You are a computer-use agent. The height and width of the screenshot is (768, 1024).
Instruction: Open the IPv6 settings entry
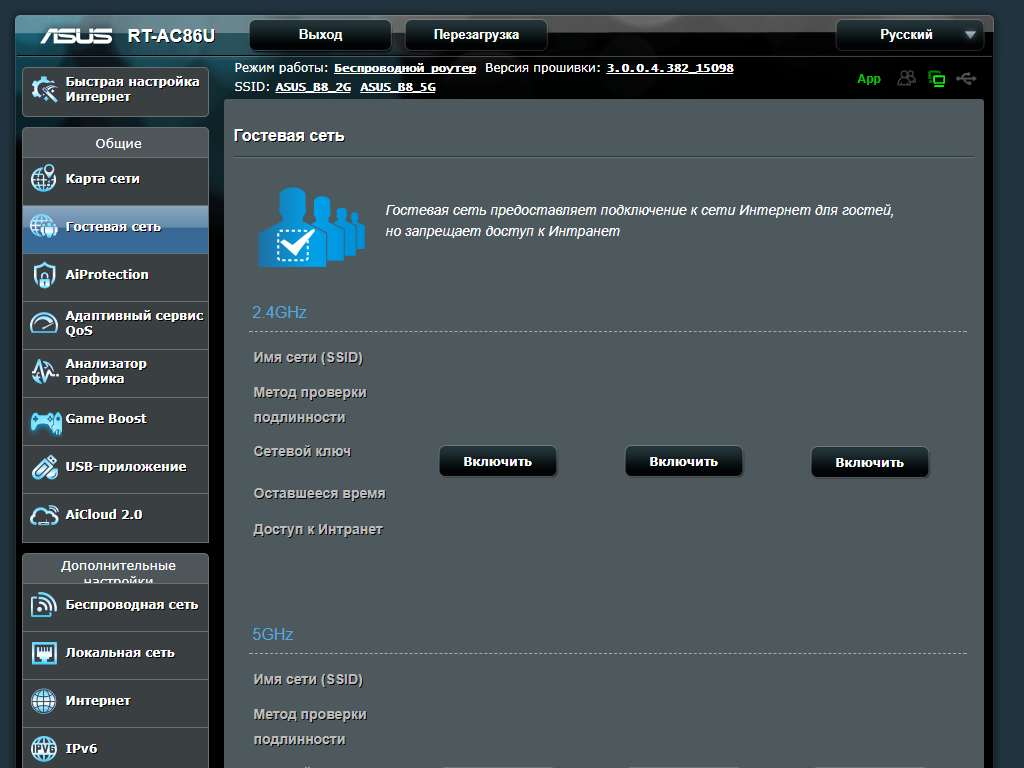(x=116, y=748)
